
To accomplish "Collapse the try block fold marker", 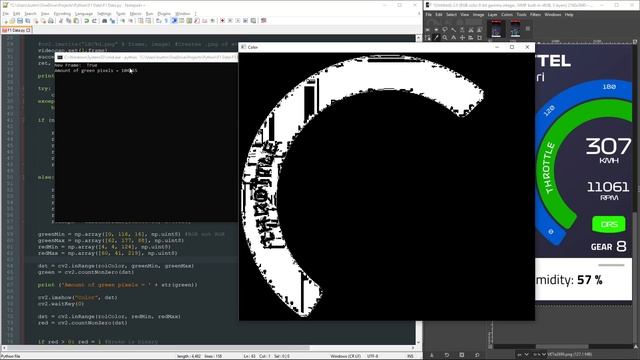I will [23, 88].
